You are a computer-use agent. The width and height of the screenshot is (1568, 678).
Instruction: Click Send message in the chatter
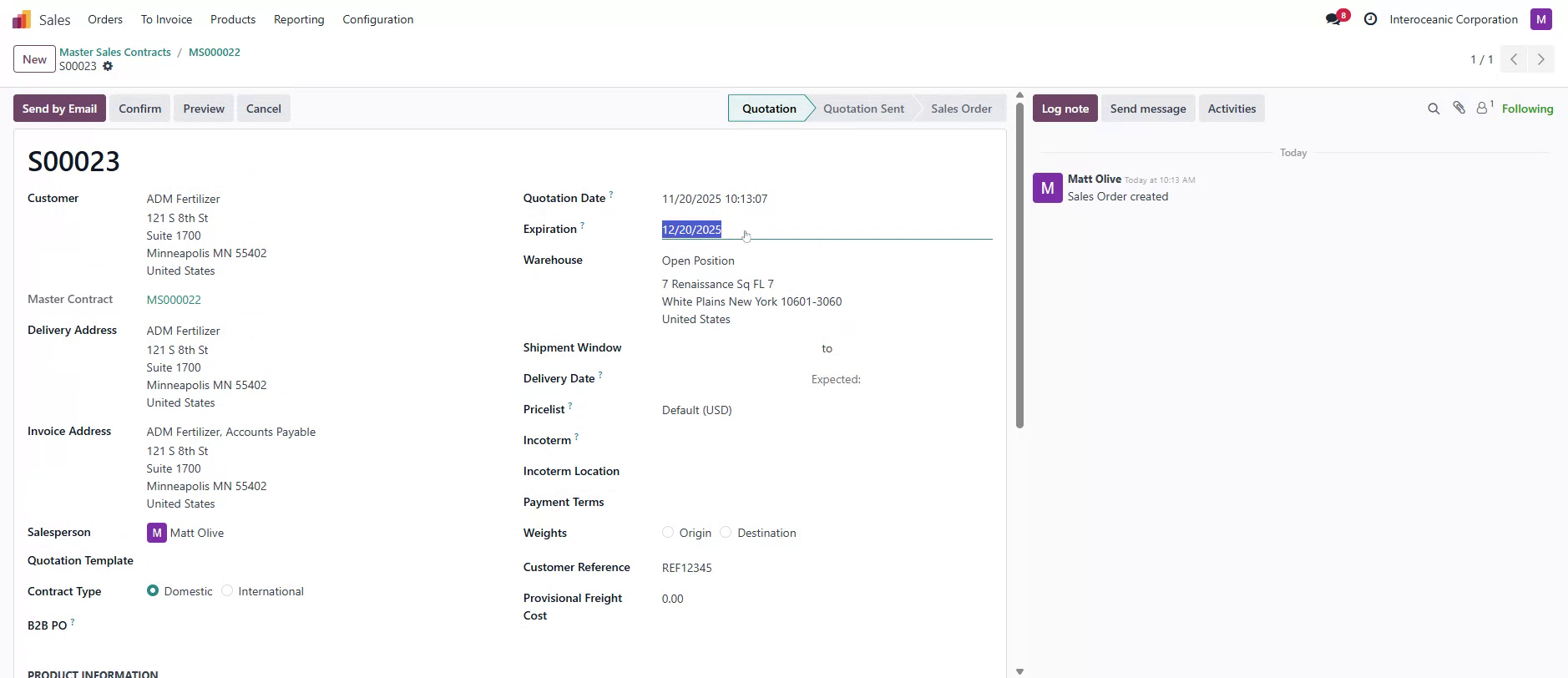(x=1148, y=109)
